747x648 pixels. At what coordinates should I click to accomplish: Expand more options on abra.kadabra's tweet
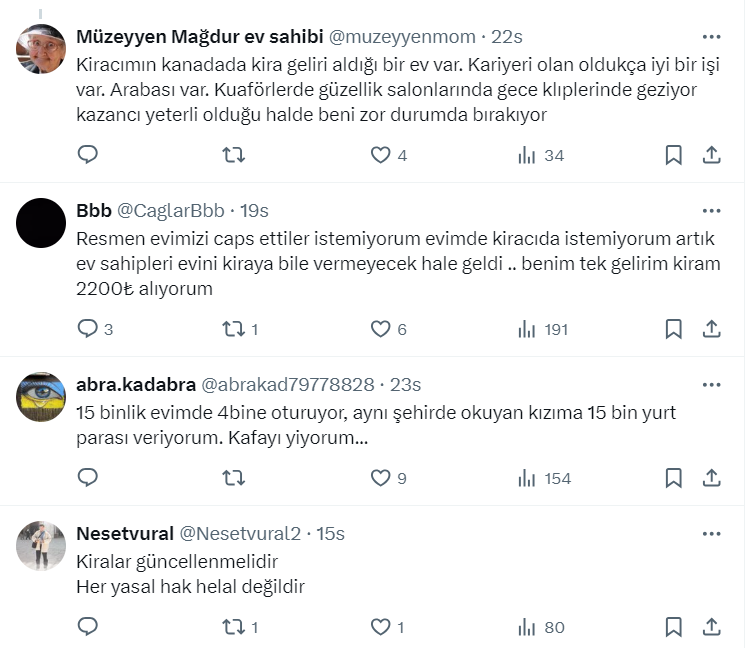tap(711, 384)
